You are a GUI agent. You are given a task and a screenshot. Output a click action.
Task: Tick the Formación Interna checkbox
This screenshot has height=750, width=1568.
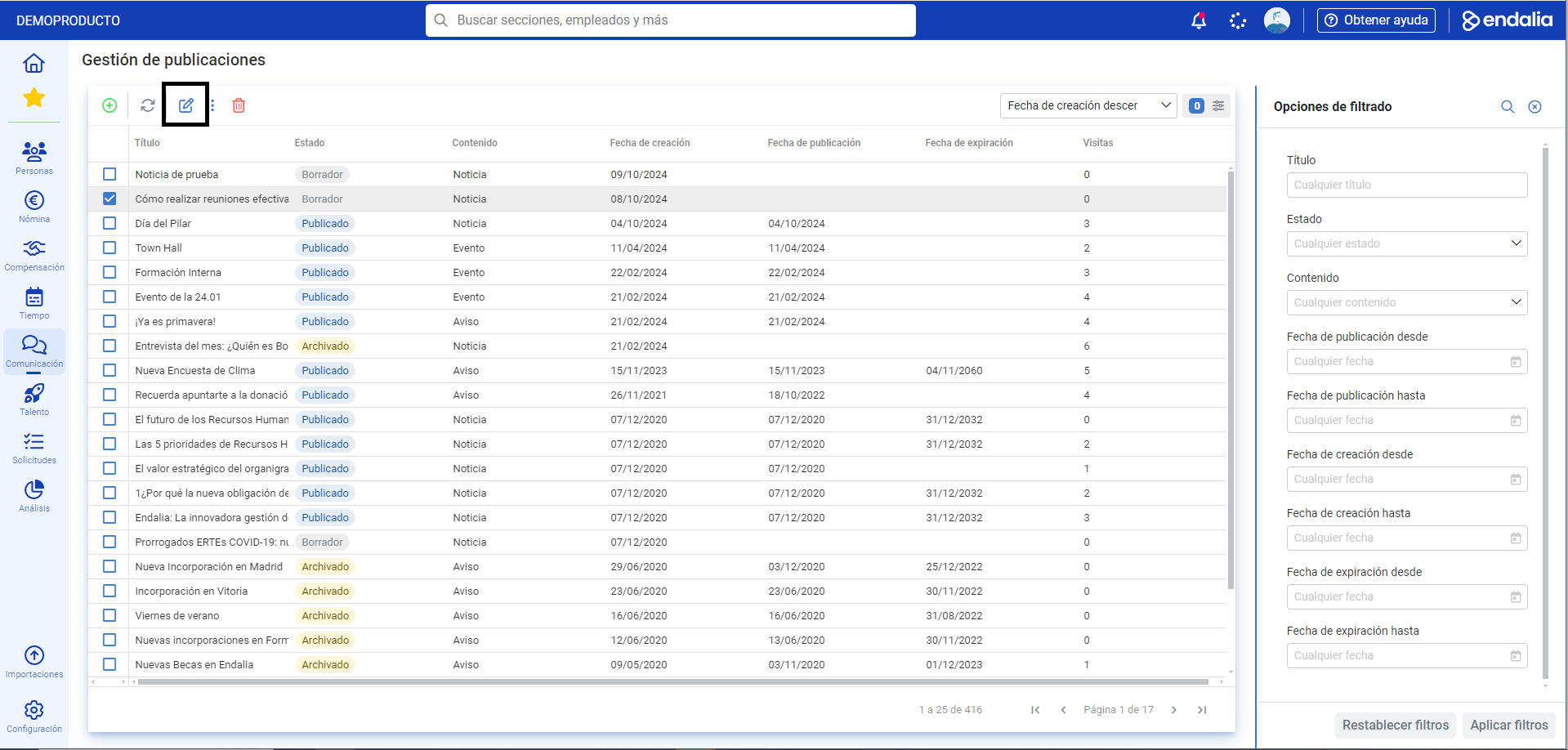pyautogui.click(x=109, y=272)
